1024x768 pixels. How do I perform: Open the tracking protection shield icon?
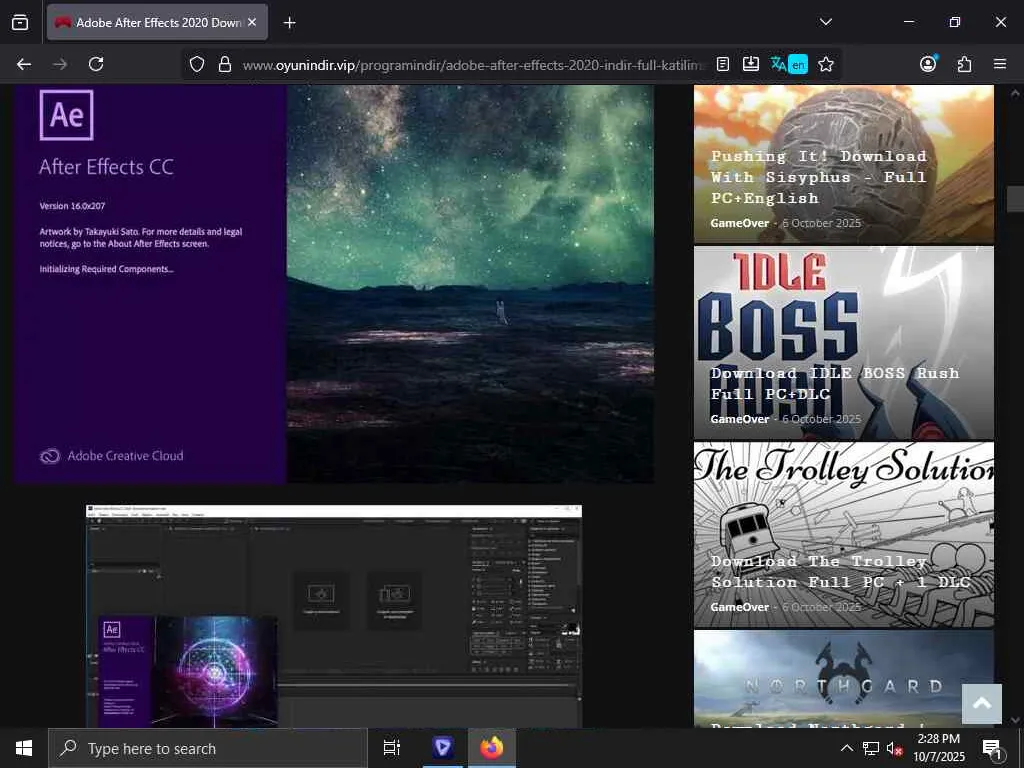(197, 64)
